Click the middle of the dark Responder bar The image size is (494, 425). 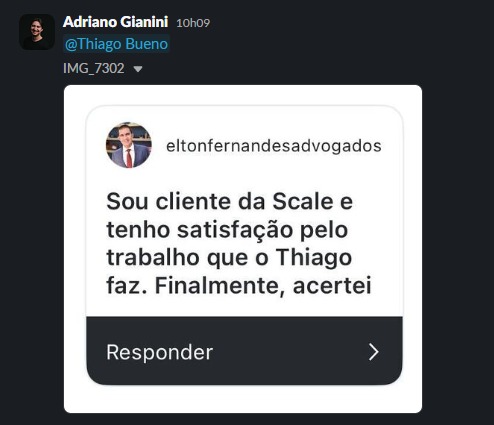244,351
